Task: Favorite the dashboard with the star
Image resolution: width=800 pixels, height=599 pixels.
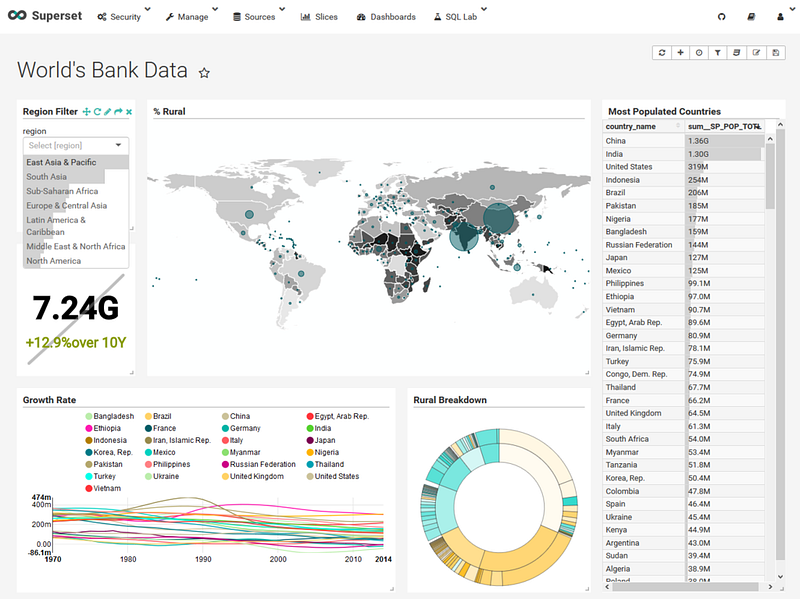Action: pyautogui.click(x=204, y=73)
